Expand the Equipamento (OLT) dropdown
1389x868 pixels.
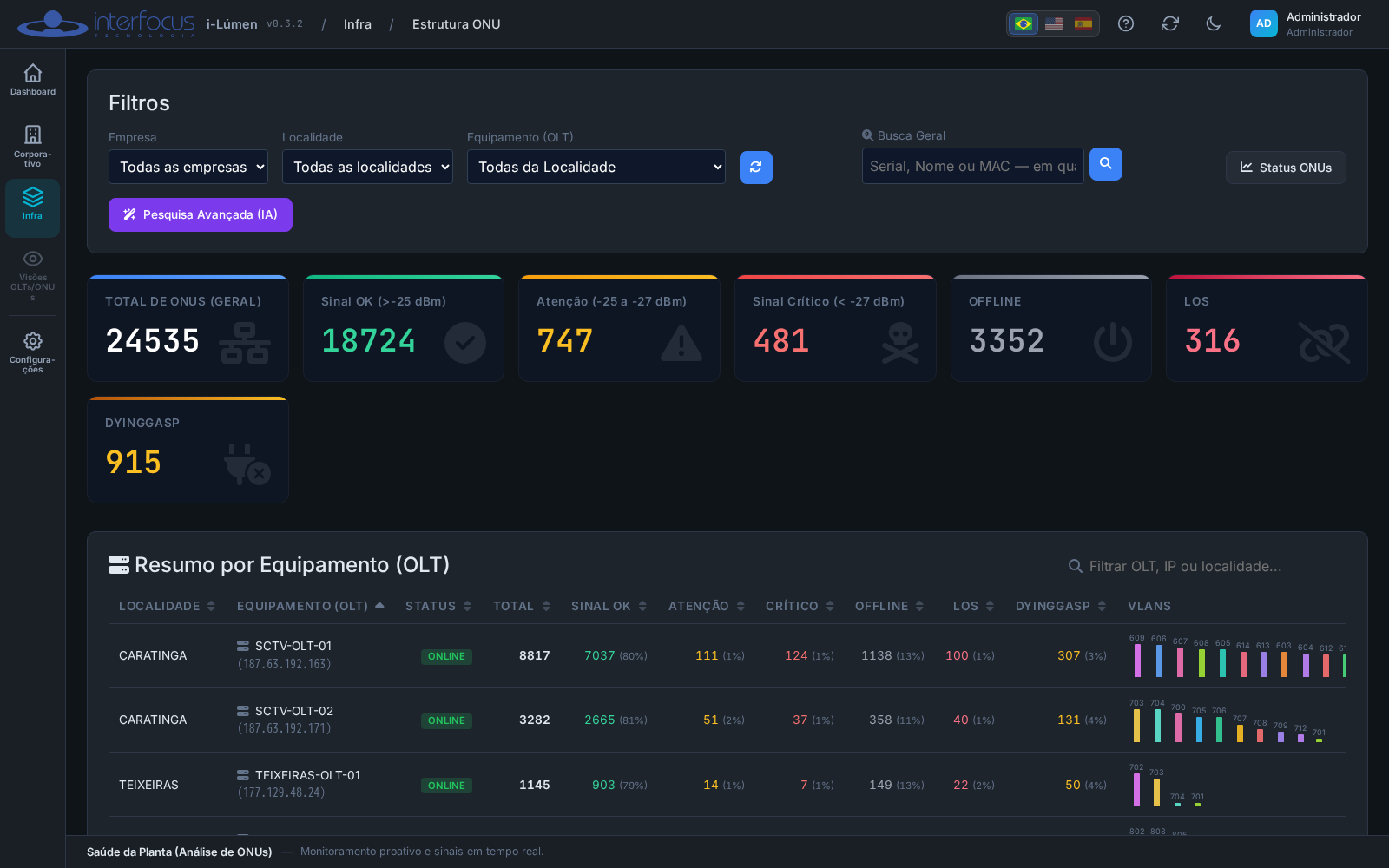point(596,167)
